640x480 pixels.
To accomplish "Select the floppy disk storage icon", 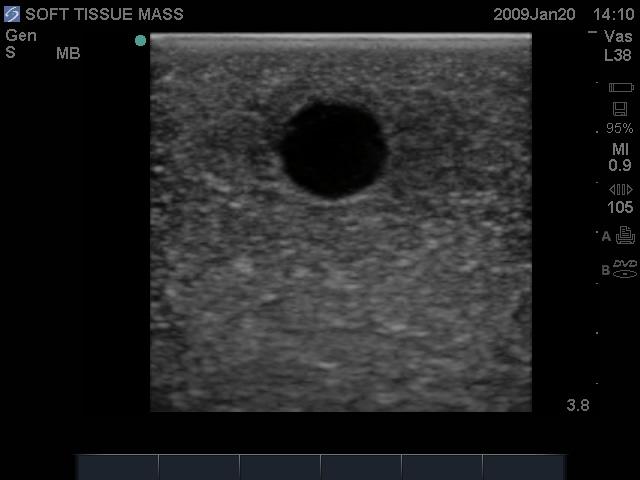I will click(620, 108).
